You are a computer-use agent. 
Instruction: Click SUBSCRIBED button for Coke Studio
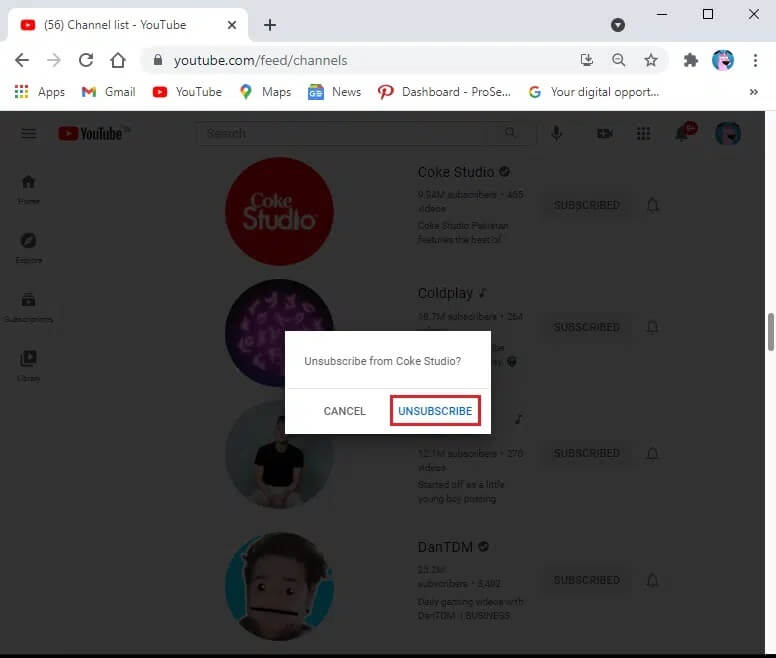coord(586,205)
